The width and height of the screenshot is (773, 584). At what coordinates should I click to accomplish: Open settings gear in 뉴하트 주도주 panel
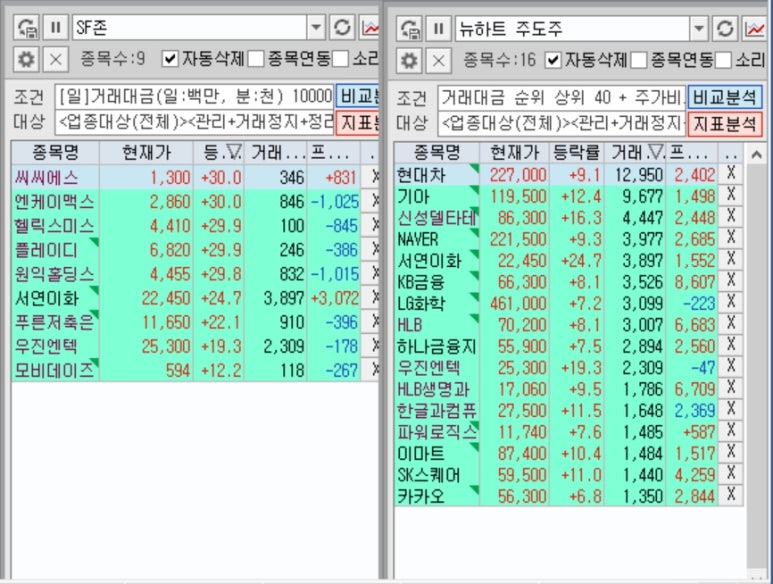(409, 61)
